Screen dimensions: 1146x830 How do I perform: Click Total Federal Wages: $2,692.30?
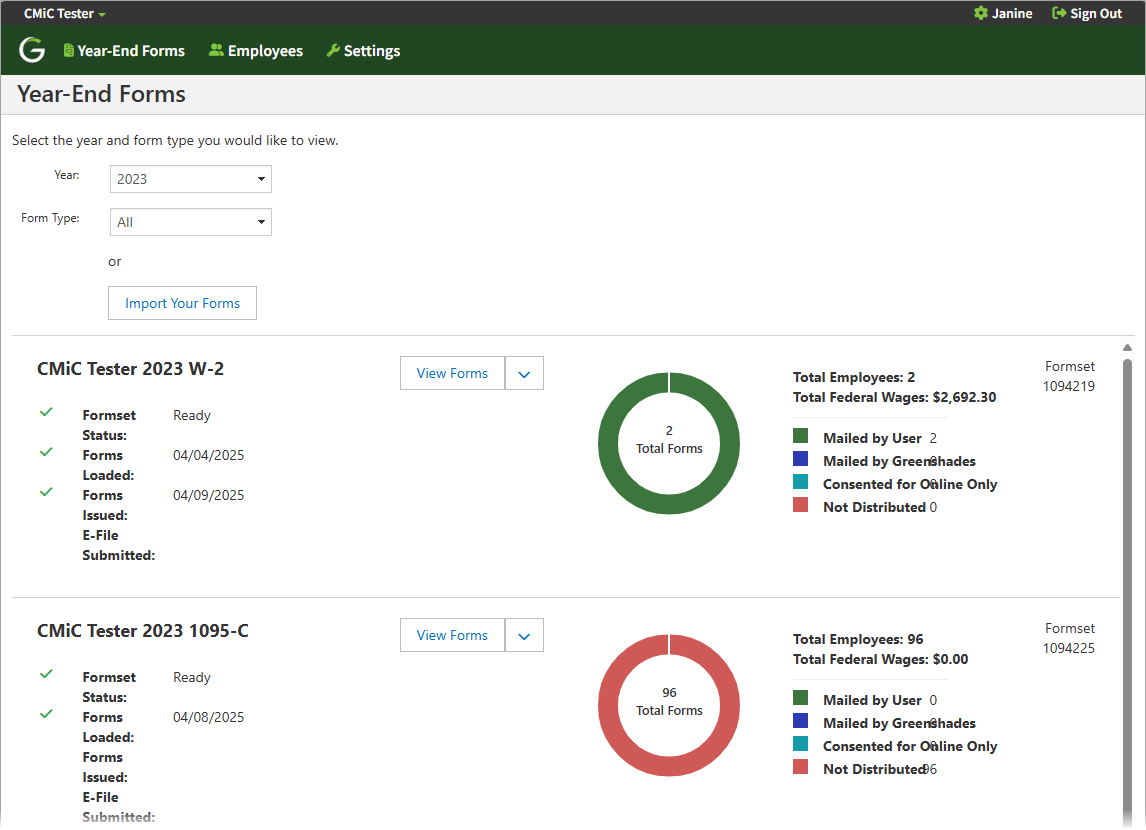pyautogui.click(x=895, y=397)
